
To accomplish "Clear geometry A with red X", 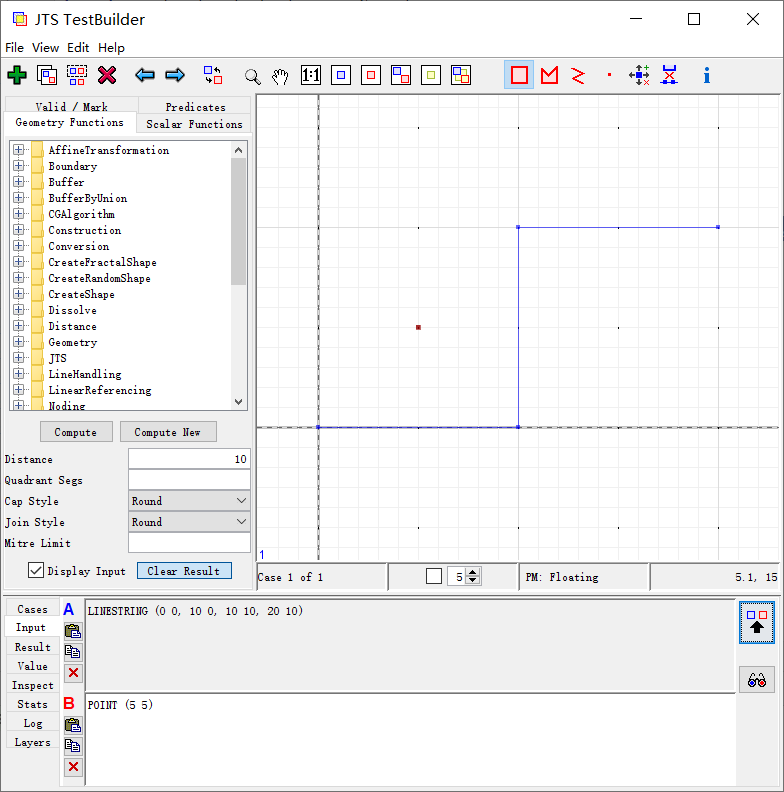I will tap(73, 673).
